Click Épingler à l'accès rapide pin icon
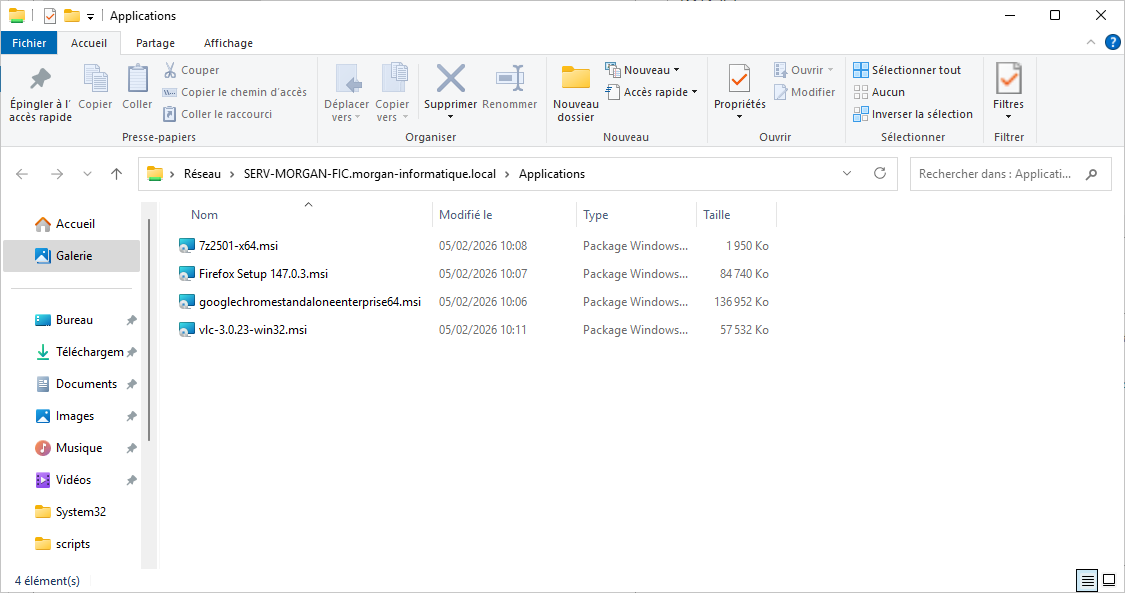This screenshot has width=1125, height=593. [x=40, y=79]
